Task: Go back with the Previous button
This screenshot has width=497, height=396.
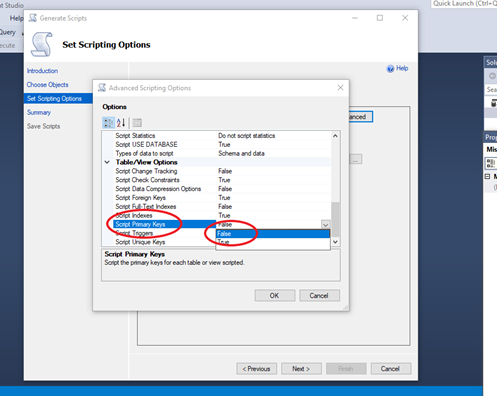Action: pos(256,369)
